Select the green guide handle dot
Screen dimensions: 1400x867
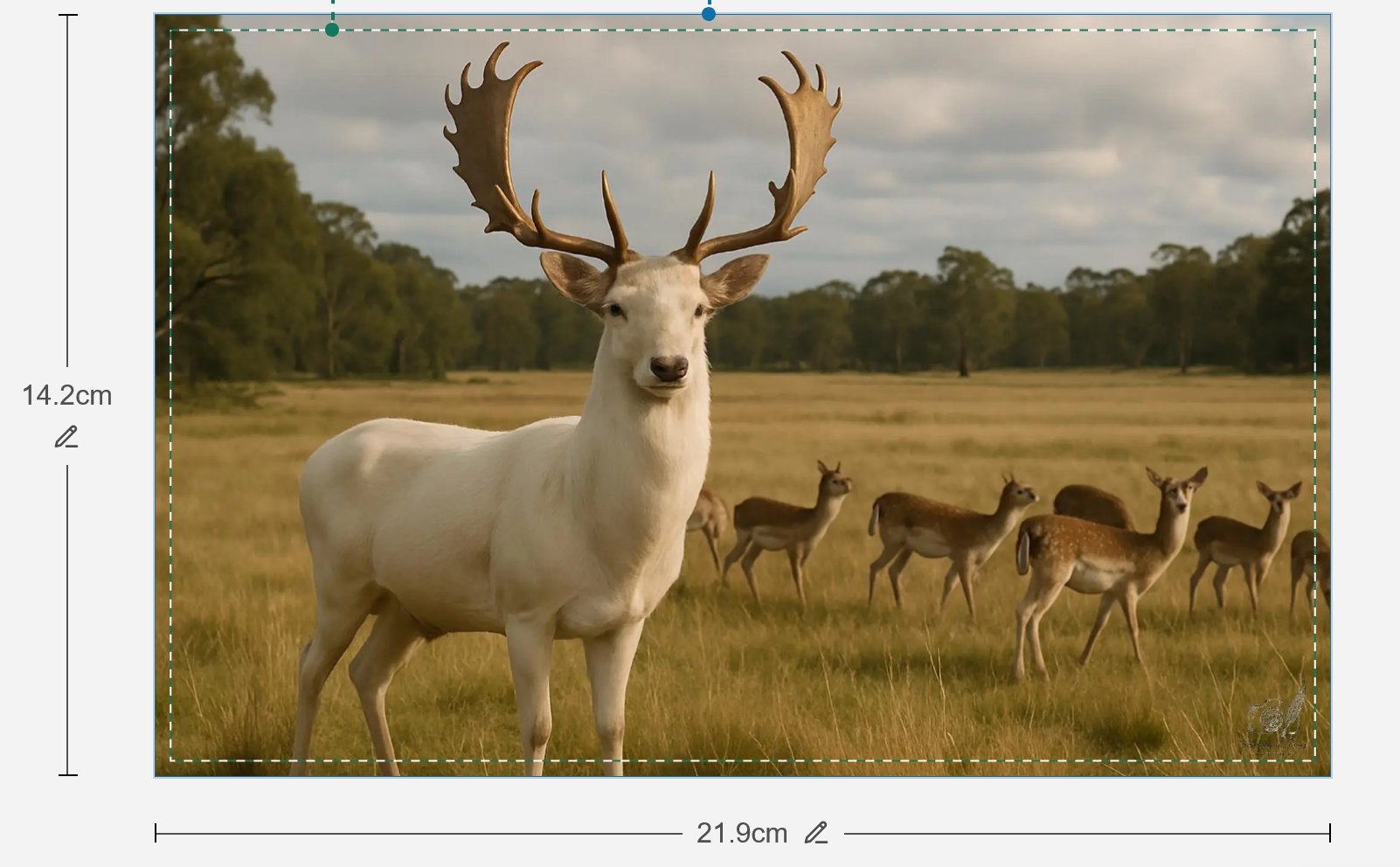(x=332, y=30)
